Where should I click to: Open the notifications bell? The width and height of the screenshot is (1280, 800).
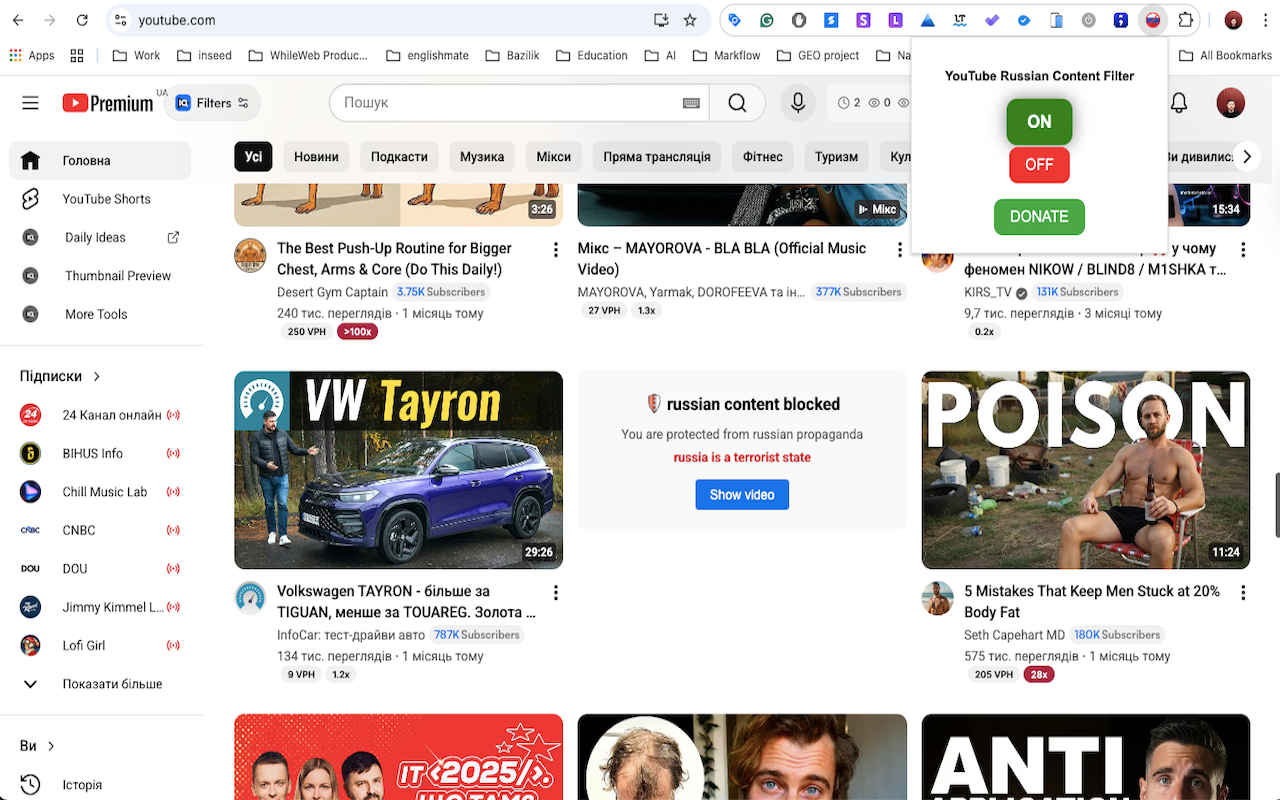coord(1179,102)
